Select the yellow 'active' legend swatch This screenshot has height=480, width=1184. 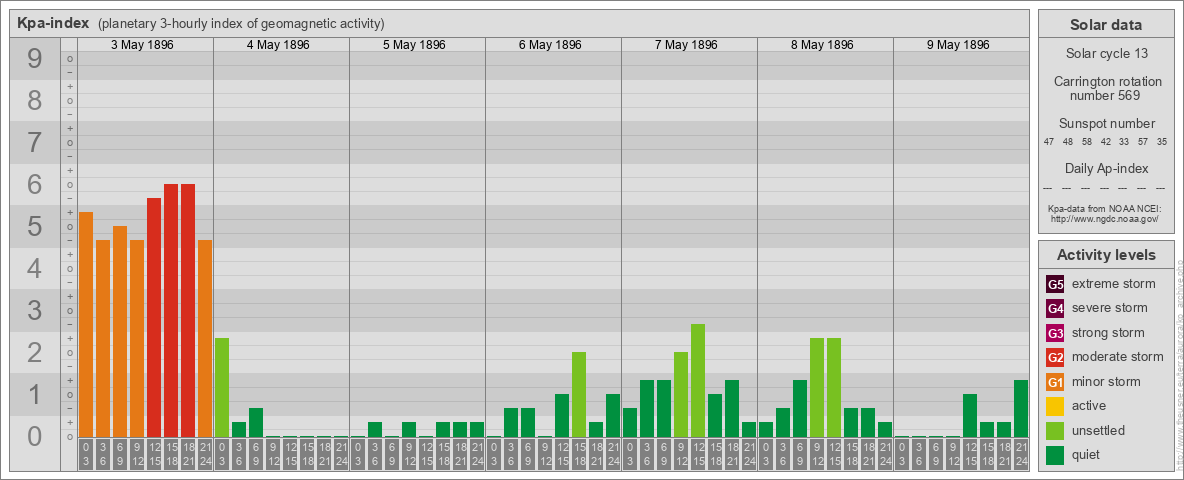tap(1055, 406)
